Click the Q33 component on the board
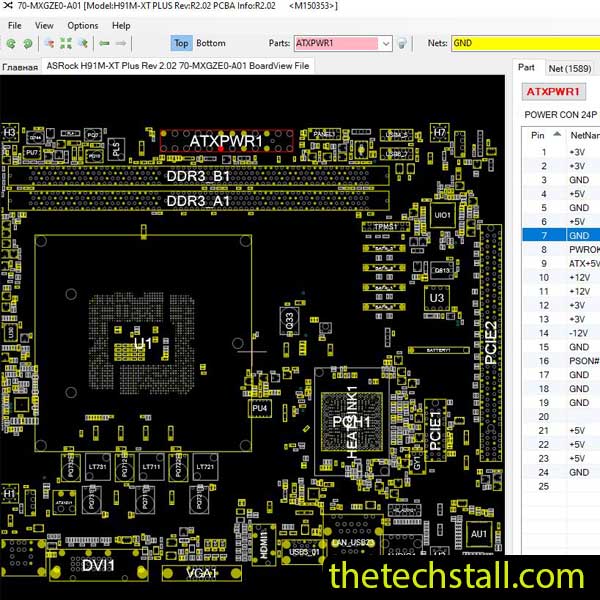 [x=289, y=321]
